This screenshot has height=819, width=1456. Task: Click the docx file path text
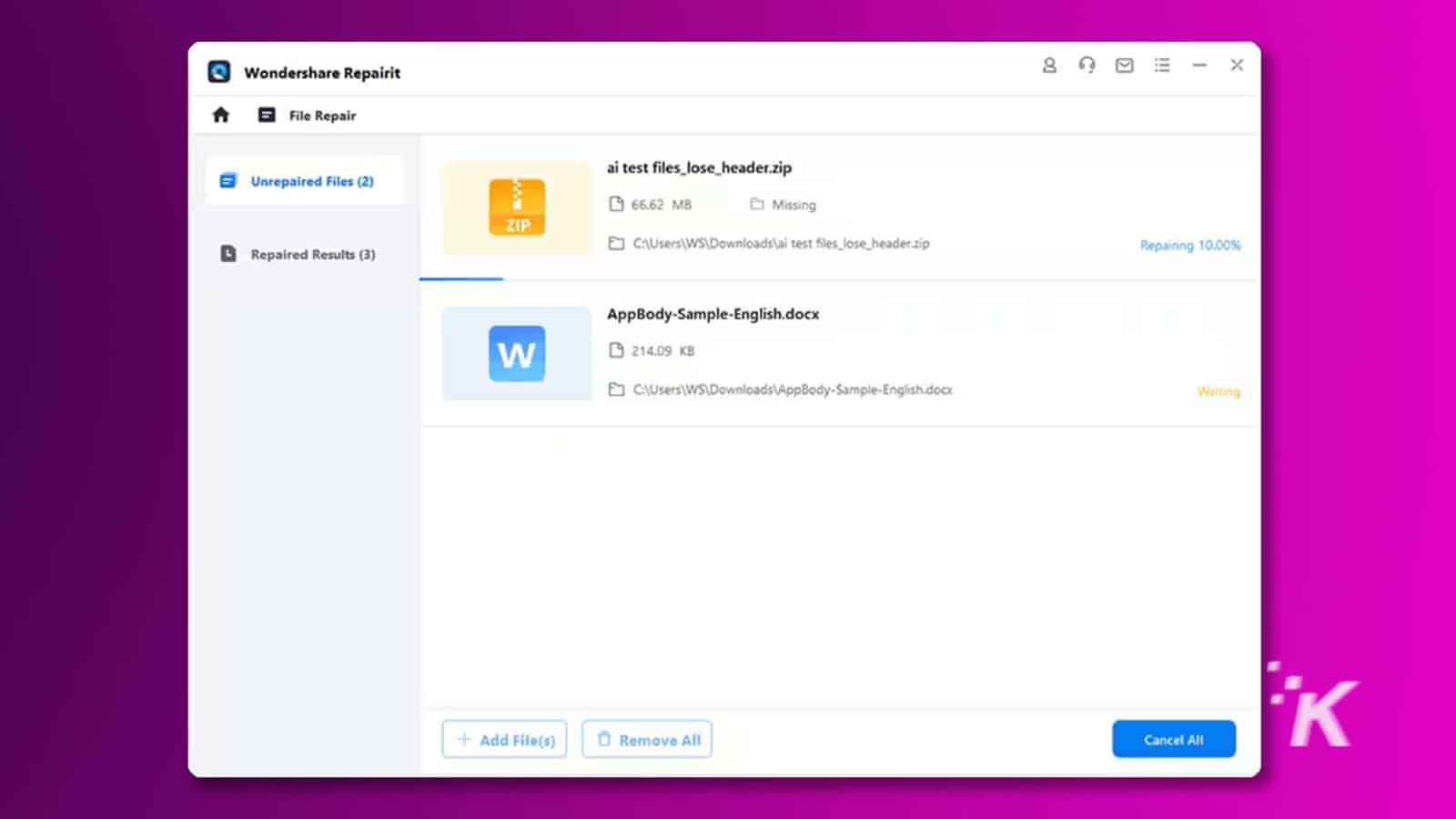click(793, 389)
